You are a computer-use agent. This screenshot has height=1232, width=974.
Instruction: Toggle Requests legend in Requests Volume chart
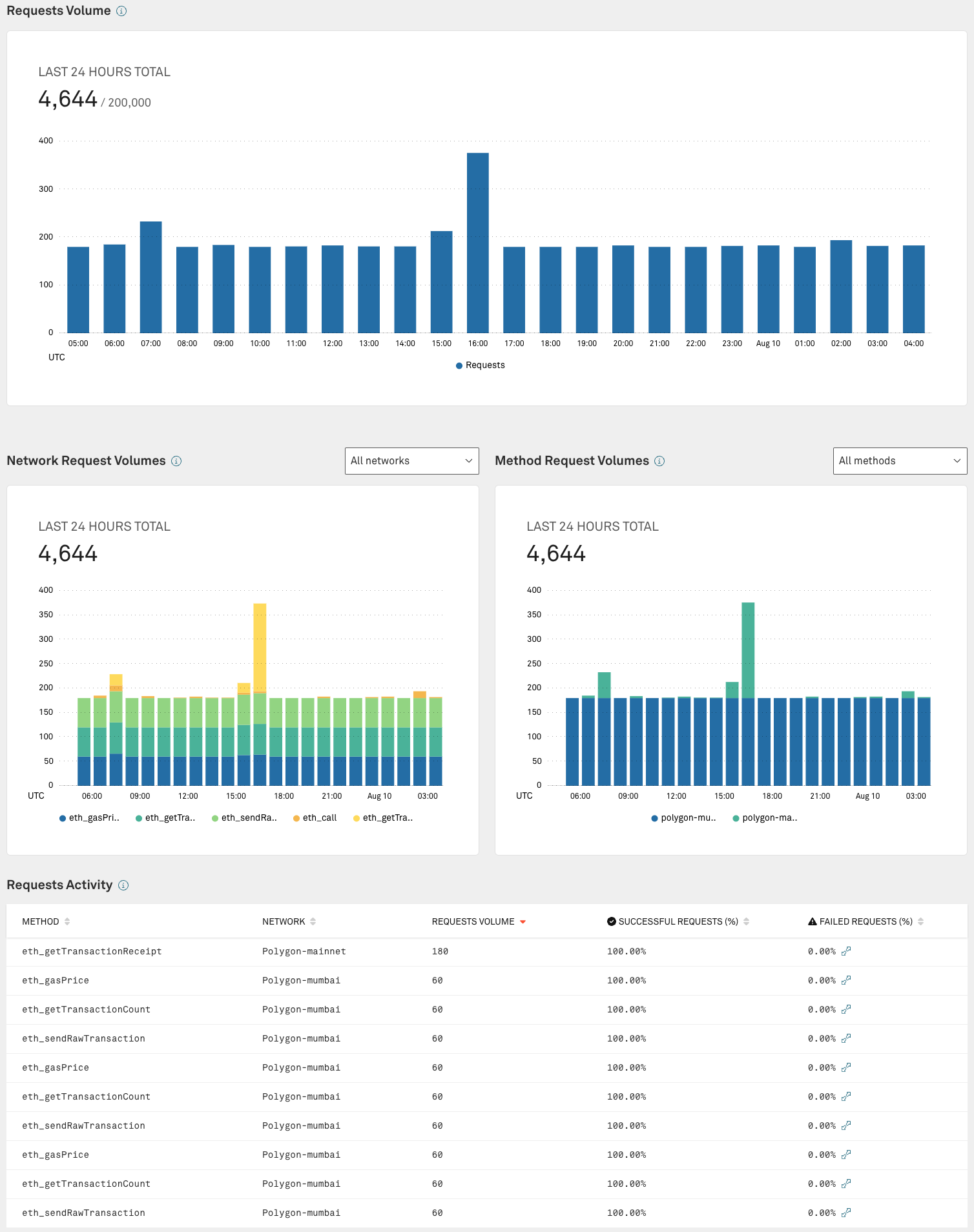[x=481, y=365]
